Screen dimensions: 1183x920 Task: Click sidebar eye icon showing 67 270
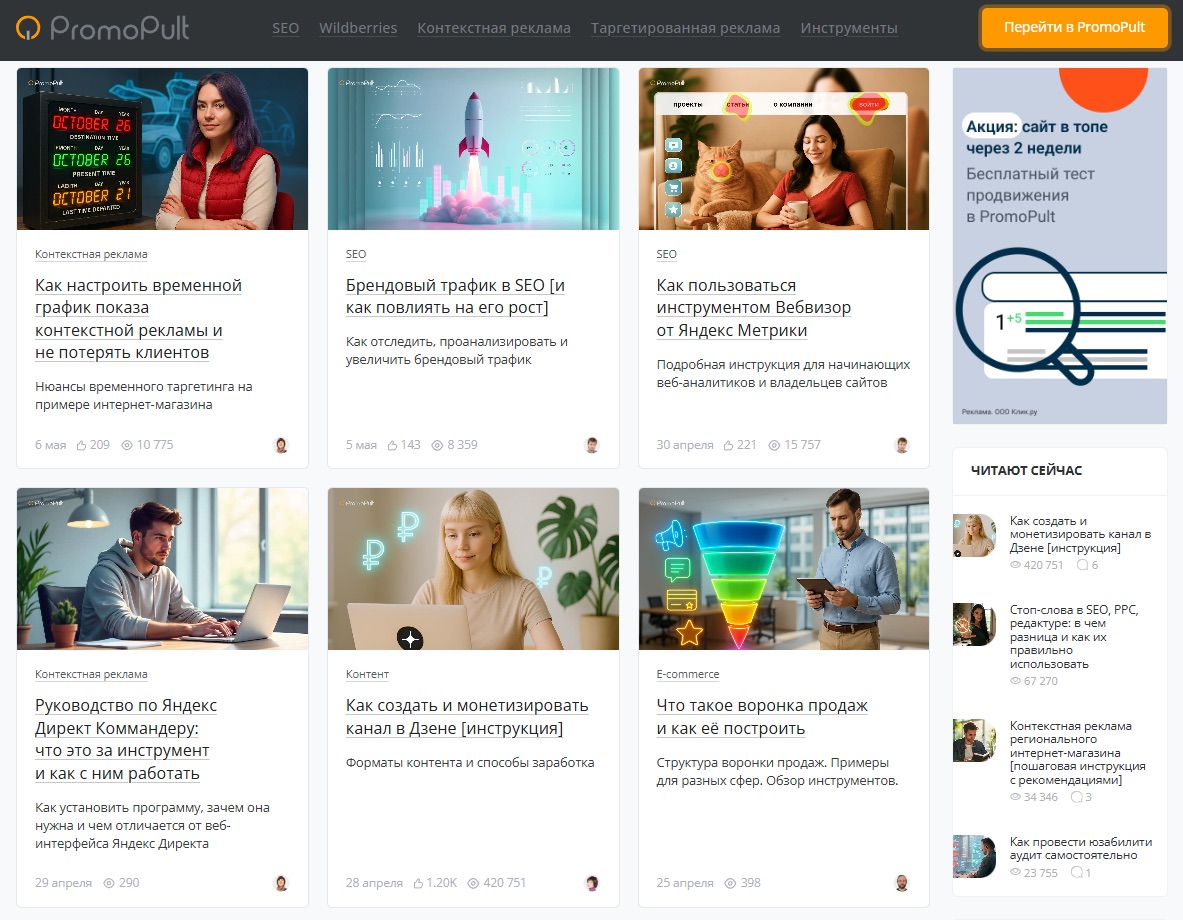(x=1015, y=682)
